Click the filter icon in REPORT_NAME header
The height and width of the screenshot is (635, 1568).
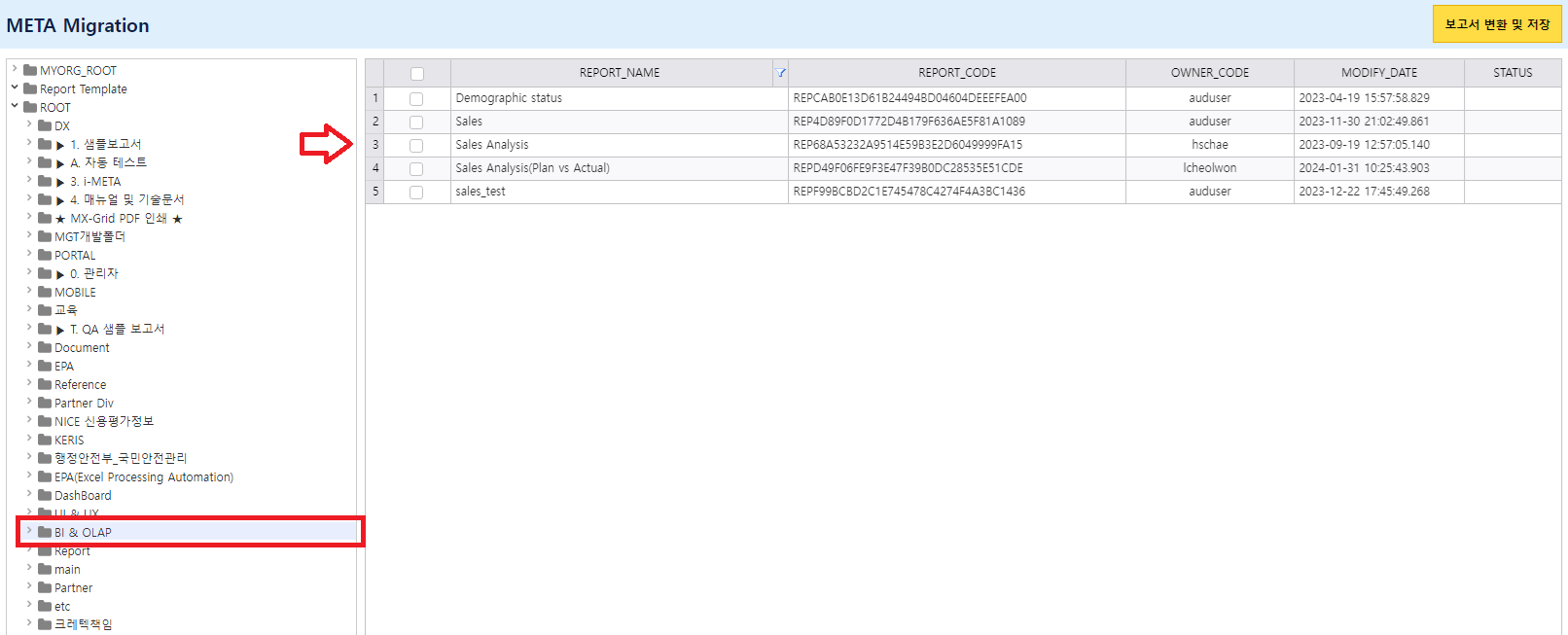[x=780, y=73]
